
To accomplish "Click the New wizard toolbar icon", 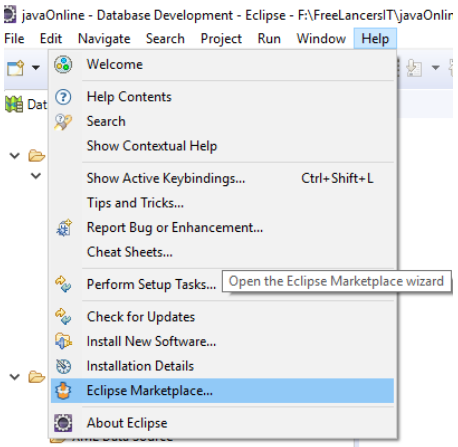I will pyautogui.click(x=16, y=68).
